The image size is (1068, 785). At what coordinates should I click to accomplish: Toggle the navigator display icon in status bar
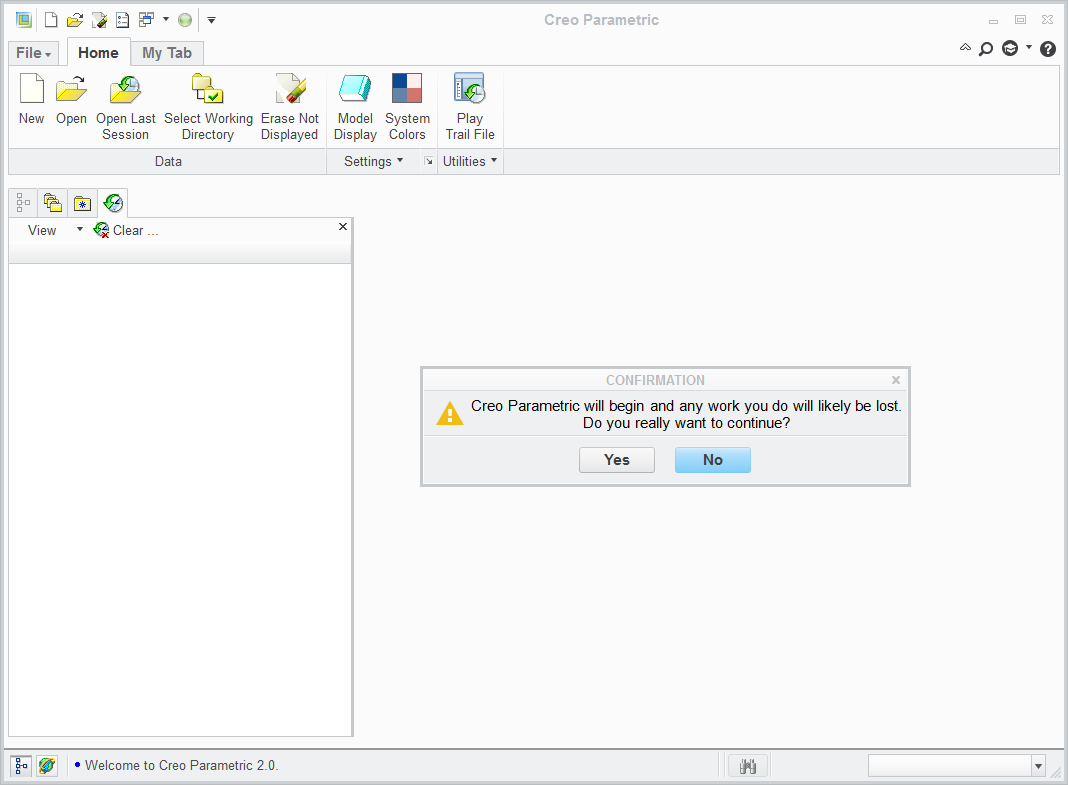point(21,766)
